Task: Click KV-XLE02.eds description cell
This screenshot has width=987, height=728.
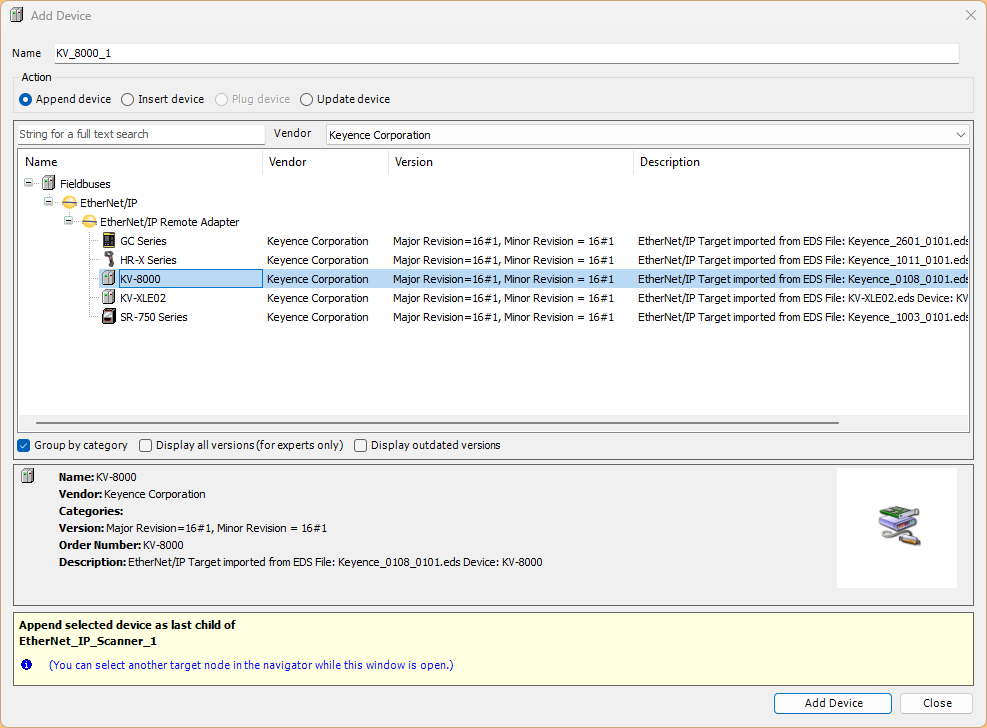Action: pos(803,298)
